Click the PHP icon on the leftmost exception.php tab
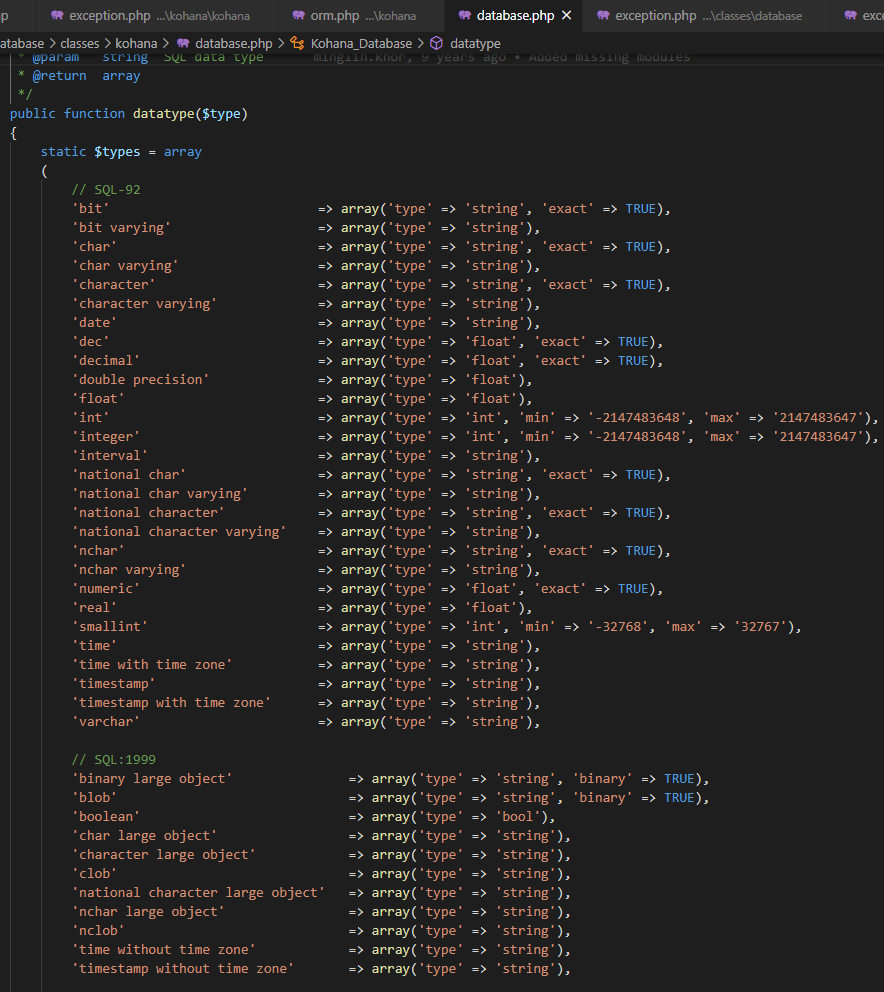 coord(56,16)
